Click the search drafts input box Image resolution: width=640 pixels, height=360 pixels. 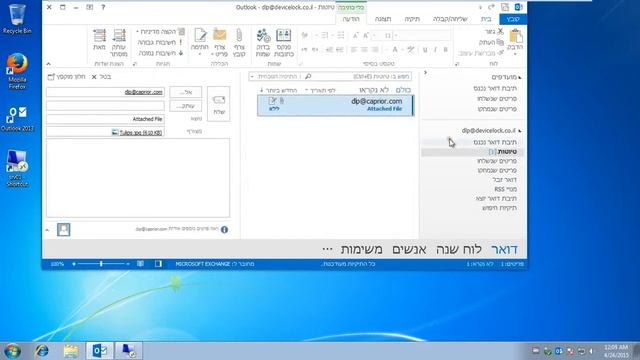[x=357, y=76]
